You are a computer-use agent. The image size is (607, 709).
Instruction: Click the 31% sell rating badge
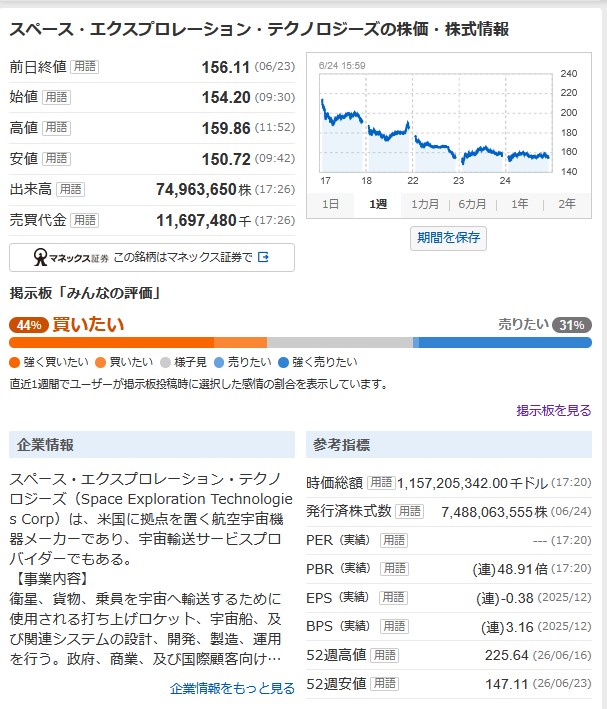click(x=572, y=325)
